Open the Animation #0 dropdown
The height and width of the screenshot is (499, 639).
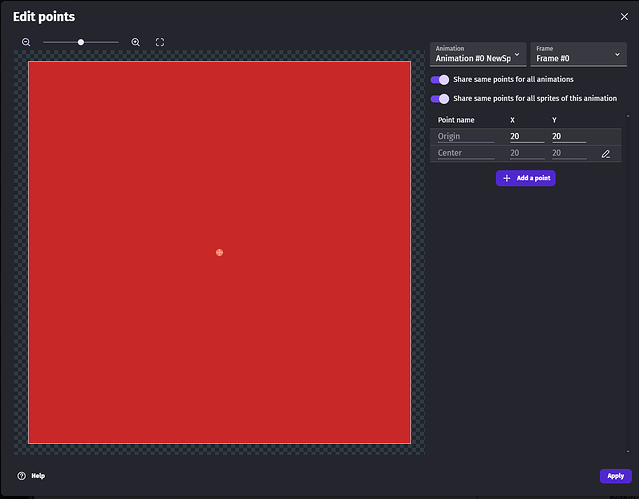478,54
